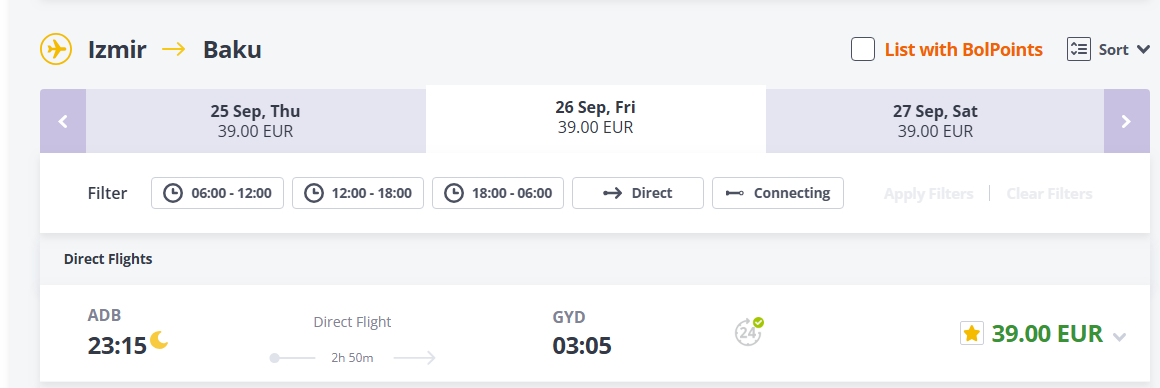Select the 26 Sep, Fri date tab
Viewport: 1160px width, 388px height.
click(596, 118)
